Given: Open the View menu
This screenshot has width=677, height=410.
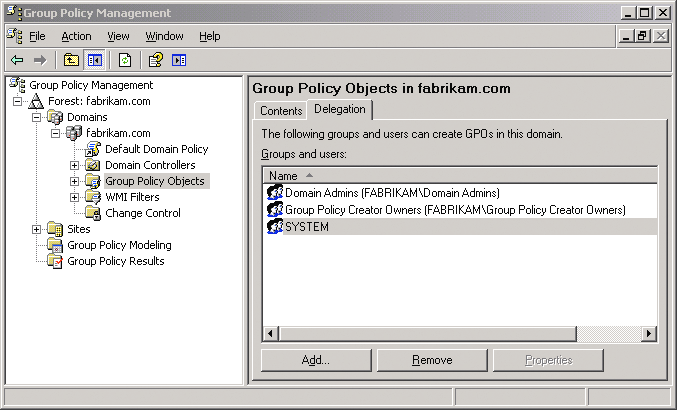Looking at the screenshot, I should click(118, 36).
